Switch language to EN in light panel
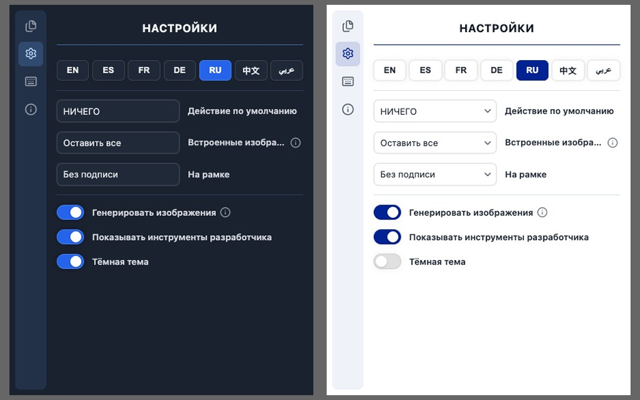The width and height of the screenshot is (640, 400). coord(390,70)
